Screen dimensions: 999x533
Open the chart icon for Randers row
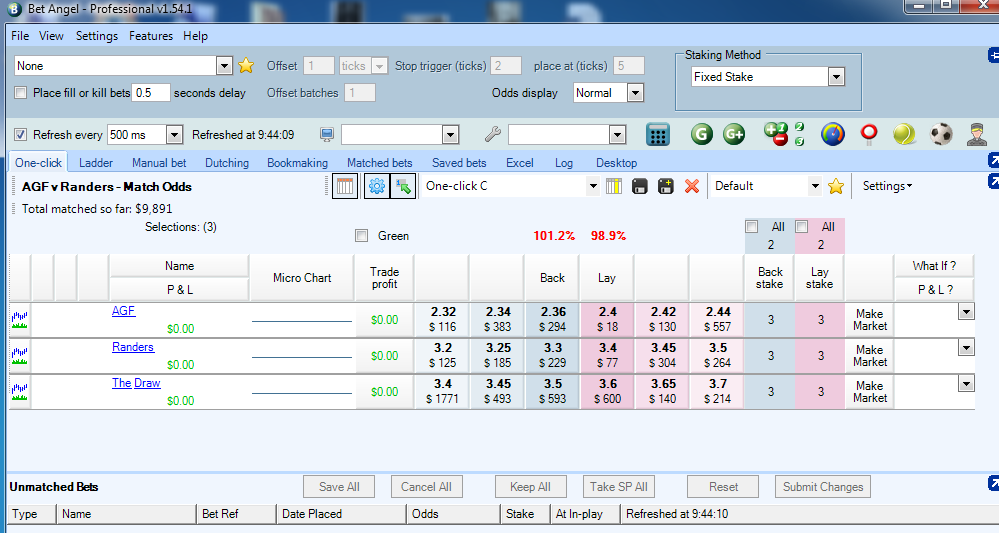[x=20, y=356]
